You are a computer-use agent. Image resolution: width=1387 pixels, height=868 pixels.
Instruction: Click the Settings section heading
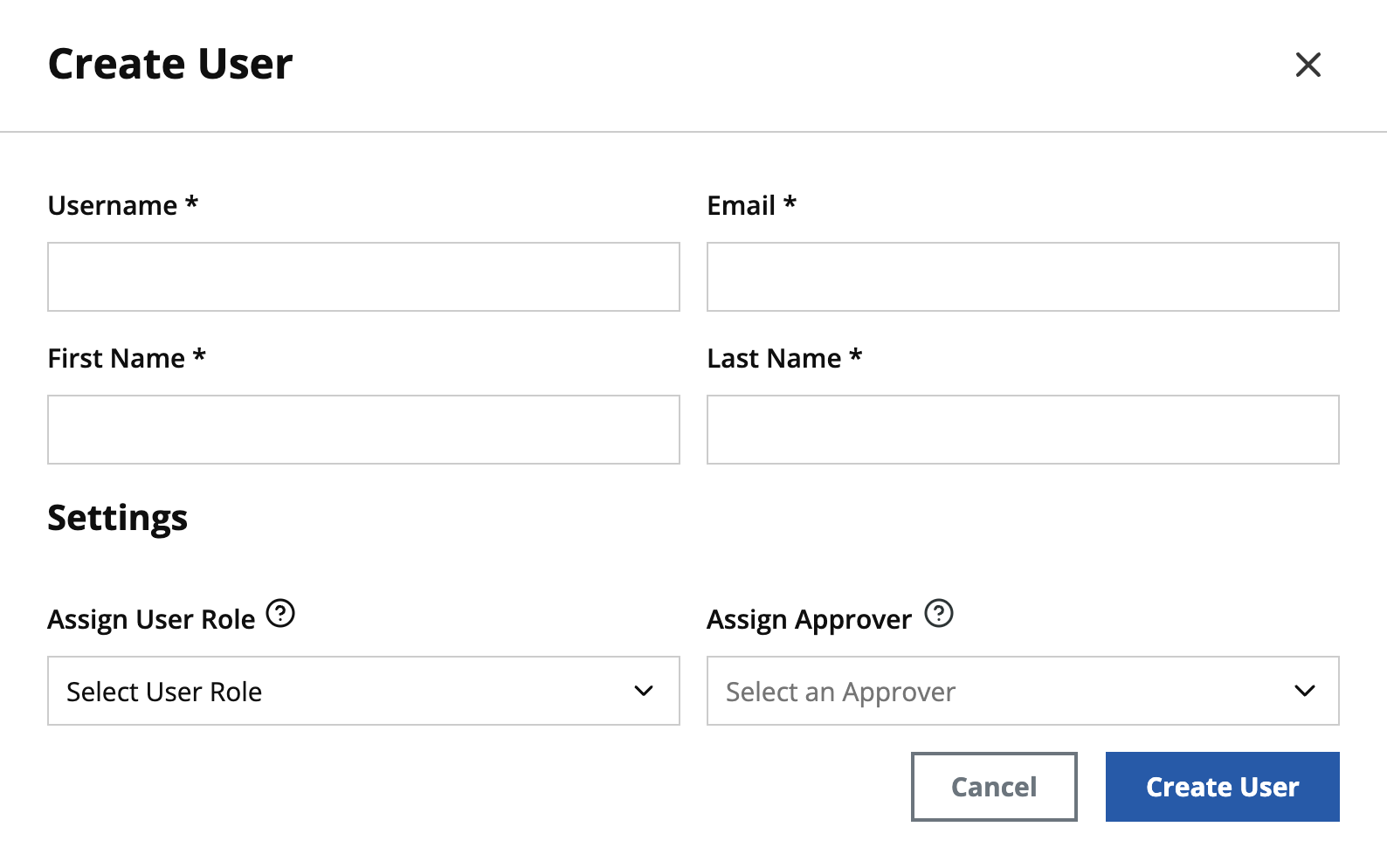coord(118,518)
